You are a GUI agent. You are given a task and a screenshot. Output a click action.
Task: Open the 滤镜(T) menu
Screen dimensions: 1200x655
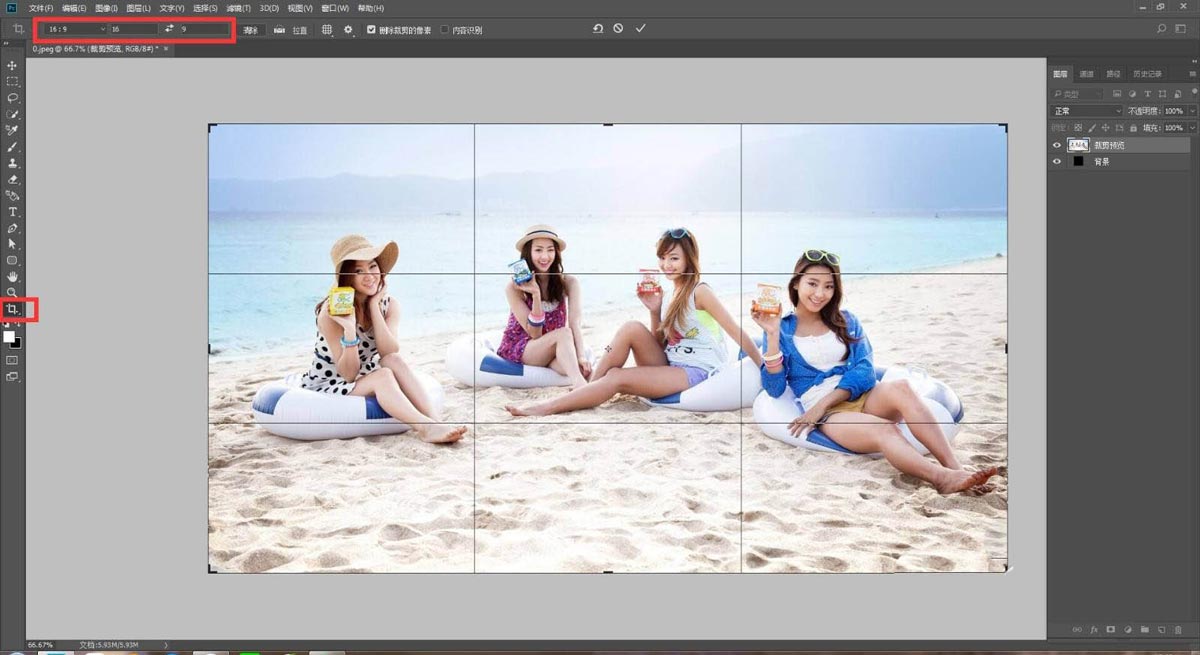239,8
